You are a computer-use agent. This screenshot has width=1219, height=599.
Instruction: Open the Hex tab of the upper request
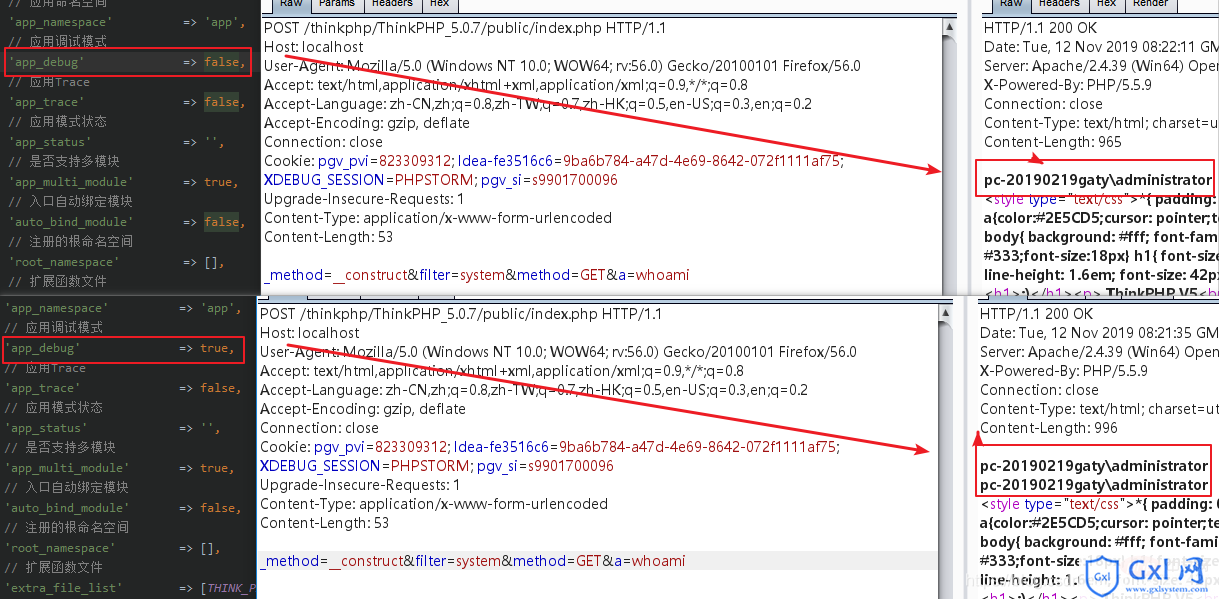[x=439, y=4]
